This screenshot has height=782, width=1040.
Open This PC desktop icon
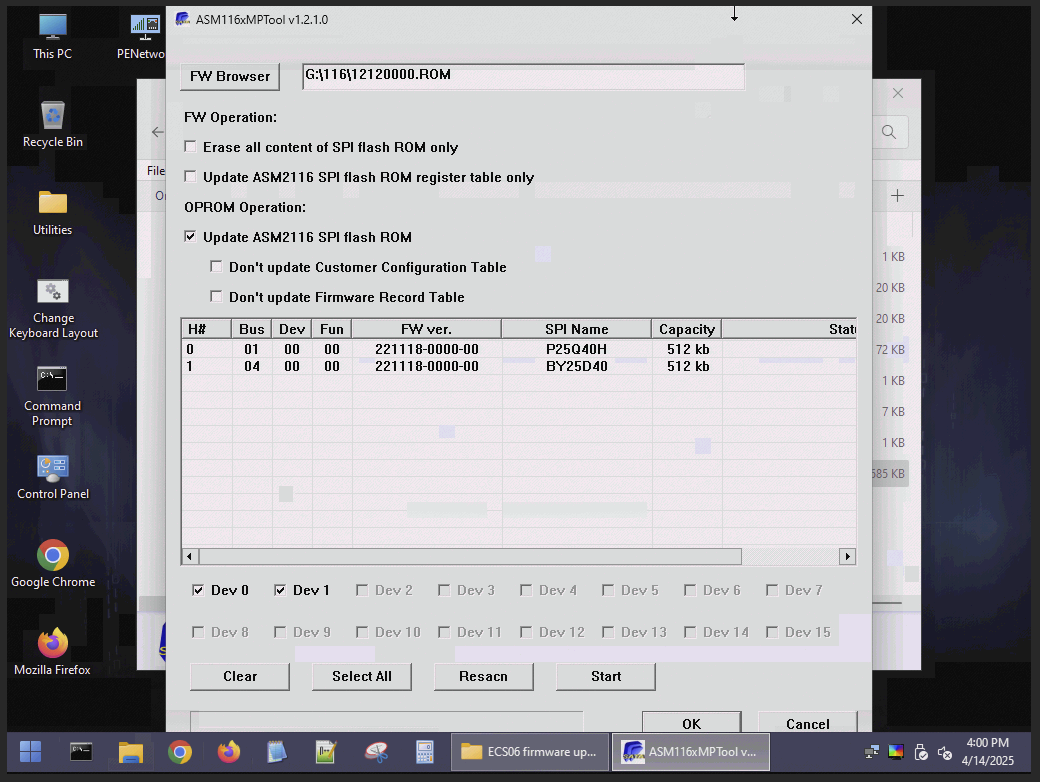pos(52,36)
